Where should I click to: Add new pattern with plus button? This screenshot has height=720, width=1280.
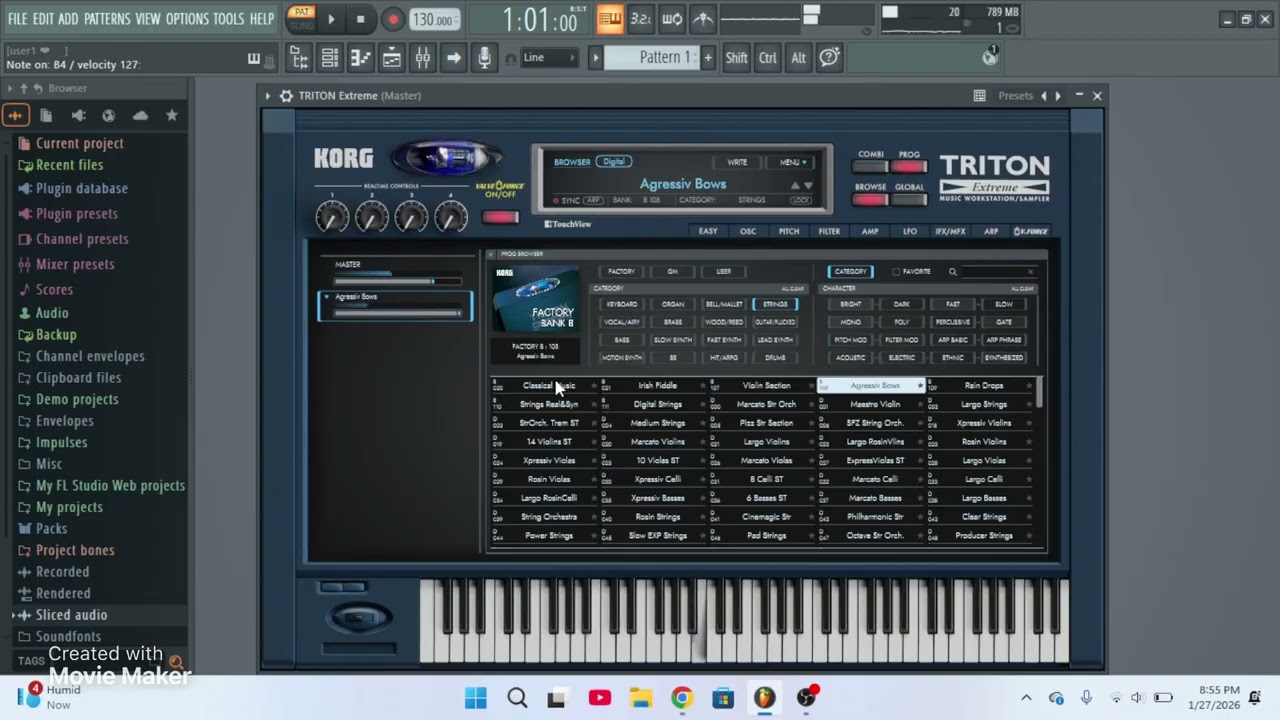(708, 58)
